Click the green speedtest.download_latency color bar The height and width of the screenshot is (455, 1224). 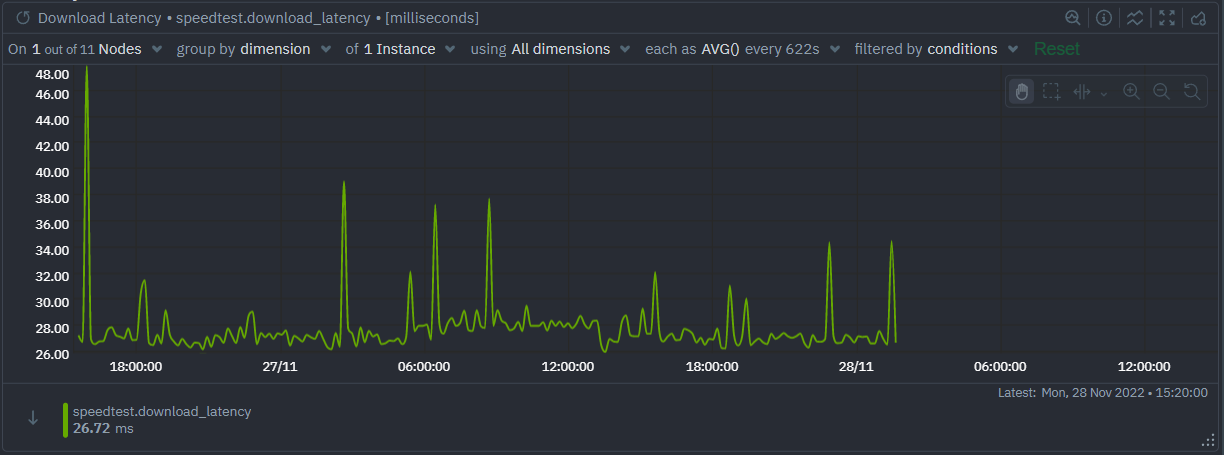(65, 420)
